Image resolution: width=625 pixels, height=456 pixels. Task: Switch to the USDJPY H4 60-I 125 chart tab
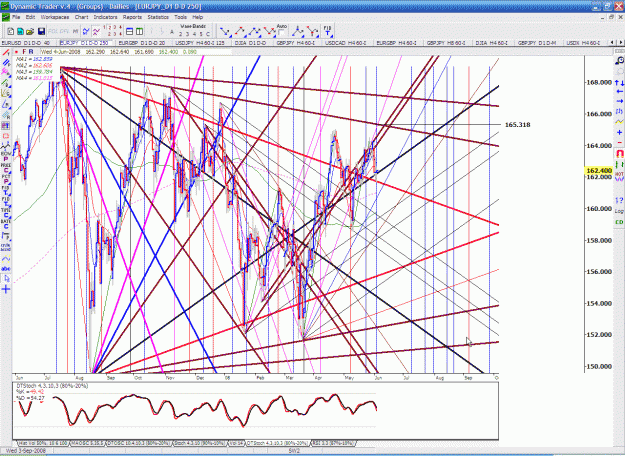[x=200, y=43]
